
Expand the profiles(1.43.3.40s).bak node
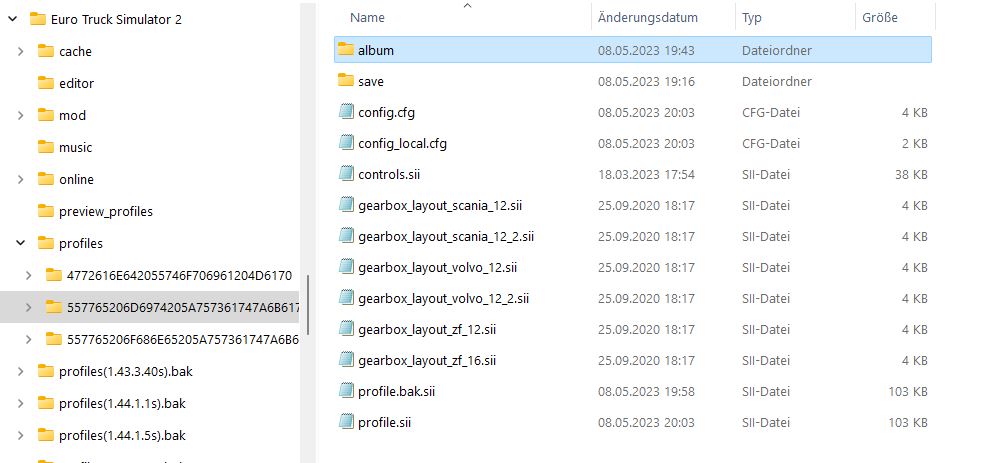point(21,371)
